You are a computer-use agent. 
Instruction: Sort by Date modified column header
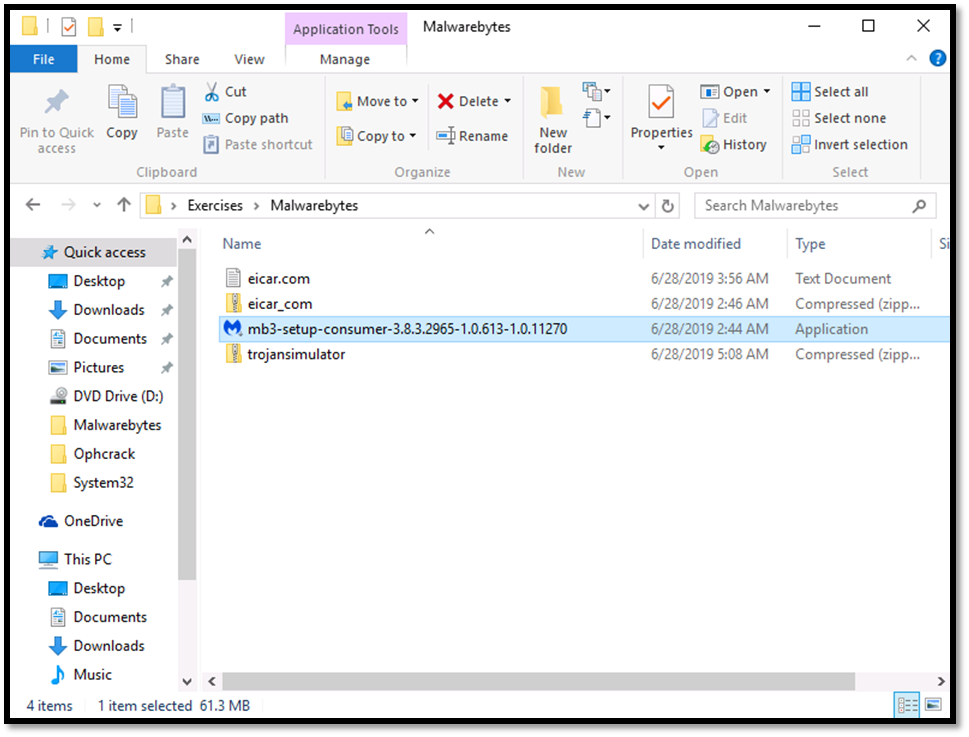click(695, 244)
